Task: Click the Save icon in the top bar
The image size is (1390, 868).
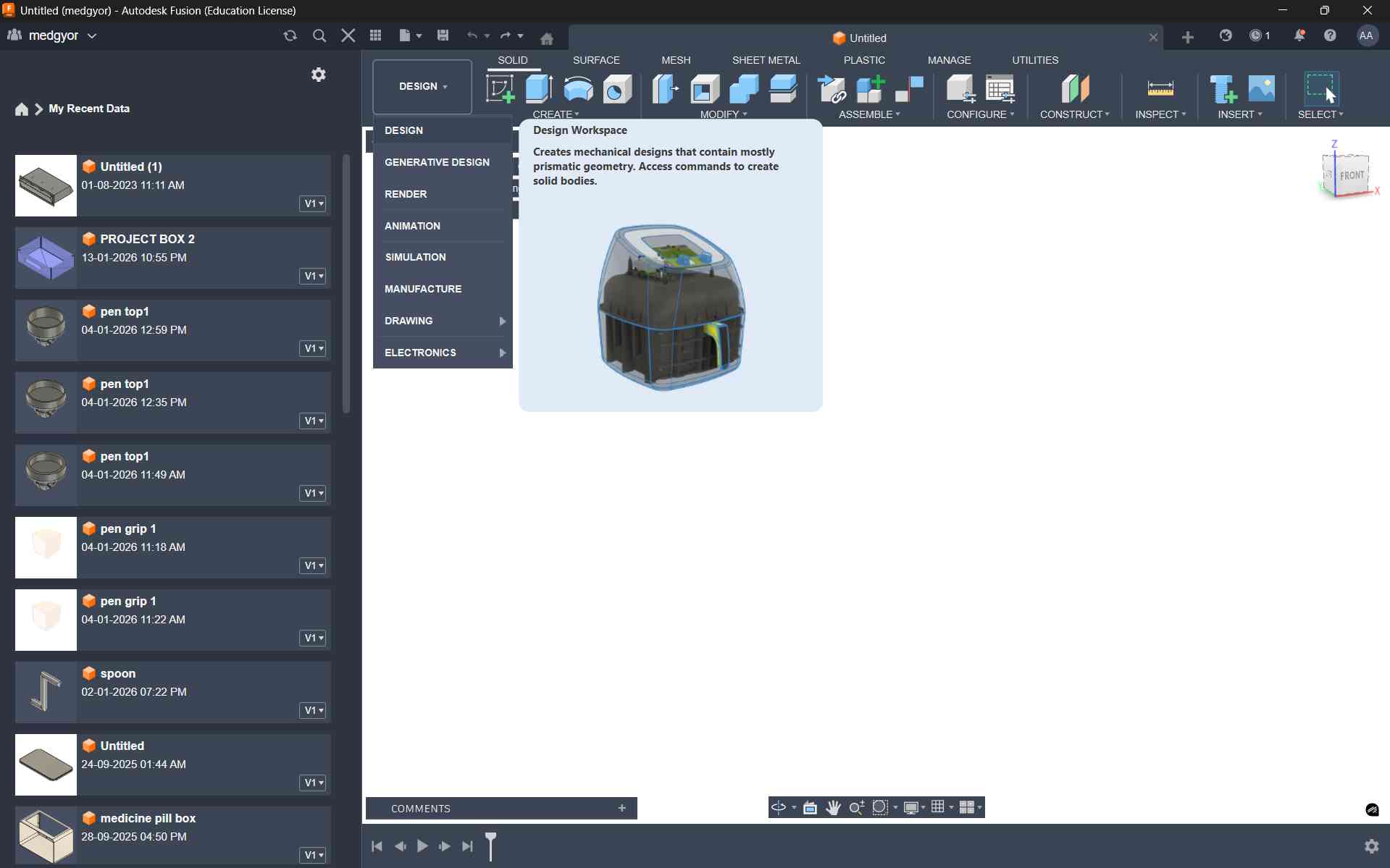Action: pyautogui.click(x=443, y=35)
